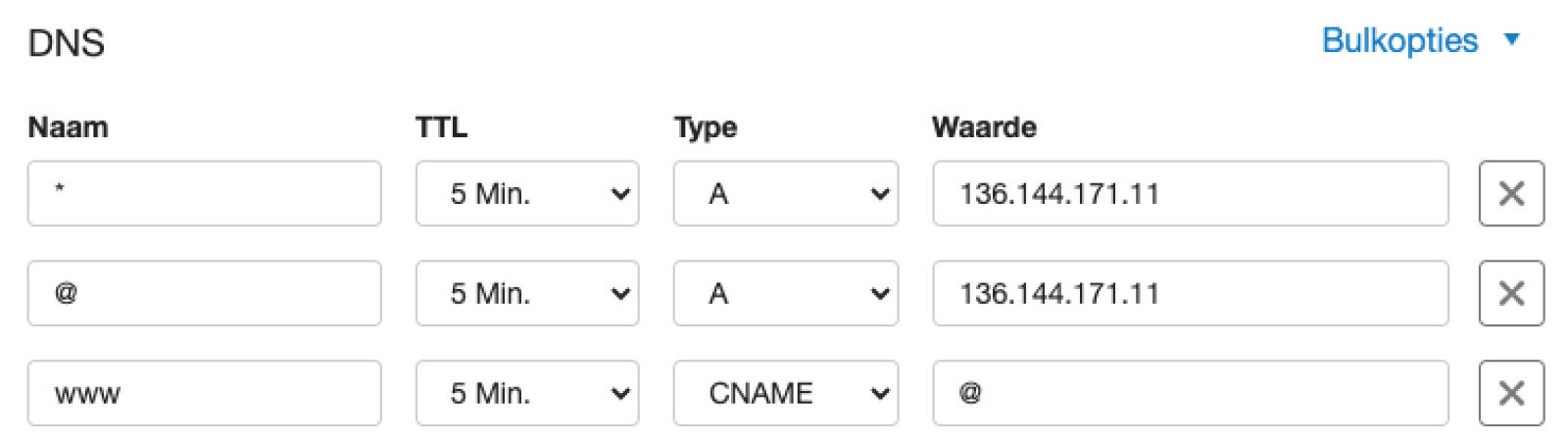Remove the @ A record row
The height and width of the screenshot is (443, 1568).
[x=1510, y=293]
